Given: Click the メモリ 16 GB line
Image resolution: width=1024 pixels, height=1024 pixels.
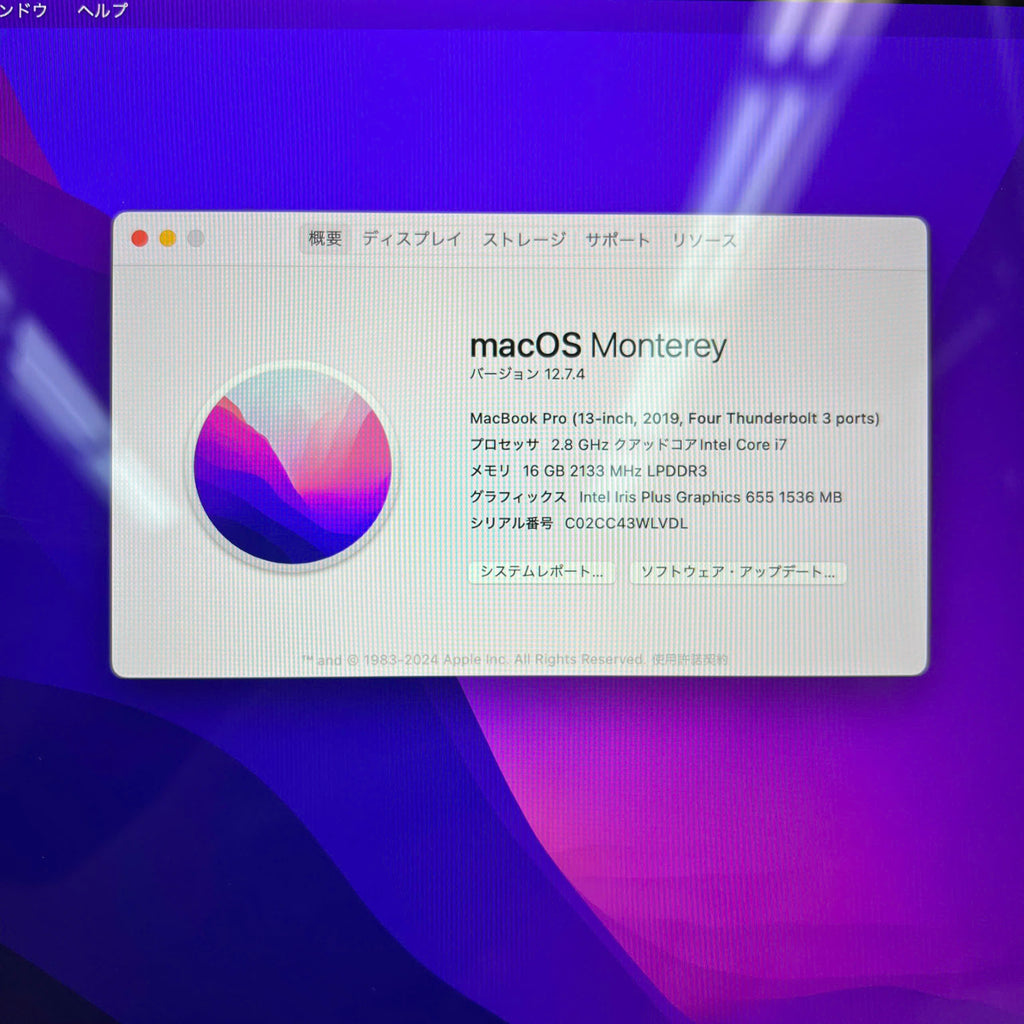Looking at the screenshot, I should [x=588, y=471].
